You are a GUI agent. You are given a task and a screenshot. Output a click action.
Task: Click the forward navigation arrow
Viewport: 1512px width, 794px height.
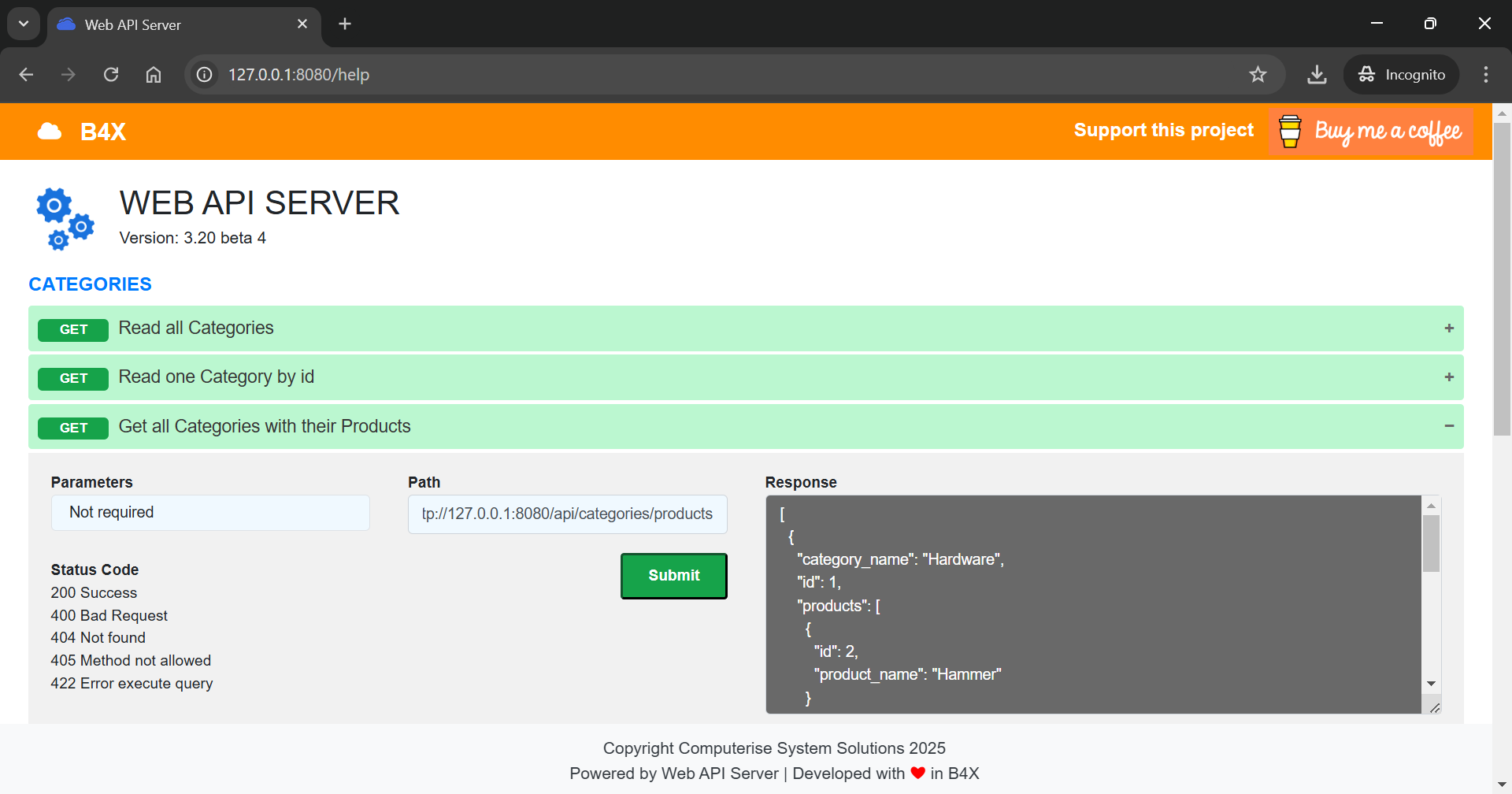pos(69,74)
